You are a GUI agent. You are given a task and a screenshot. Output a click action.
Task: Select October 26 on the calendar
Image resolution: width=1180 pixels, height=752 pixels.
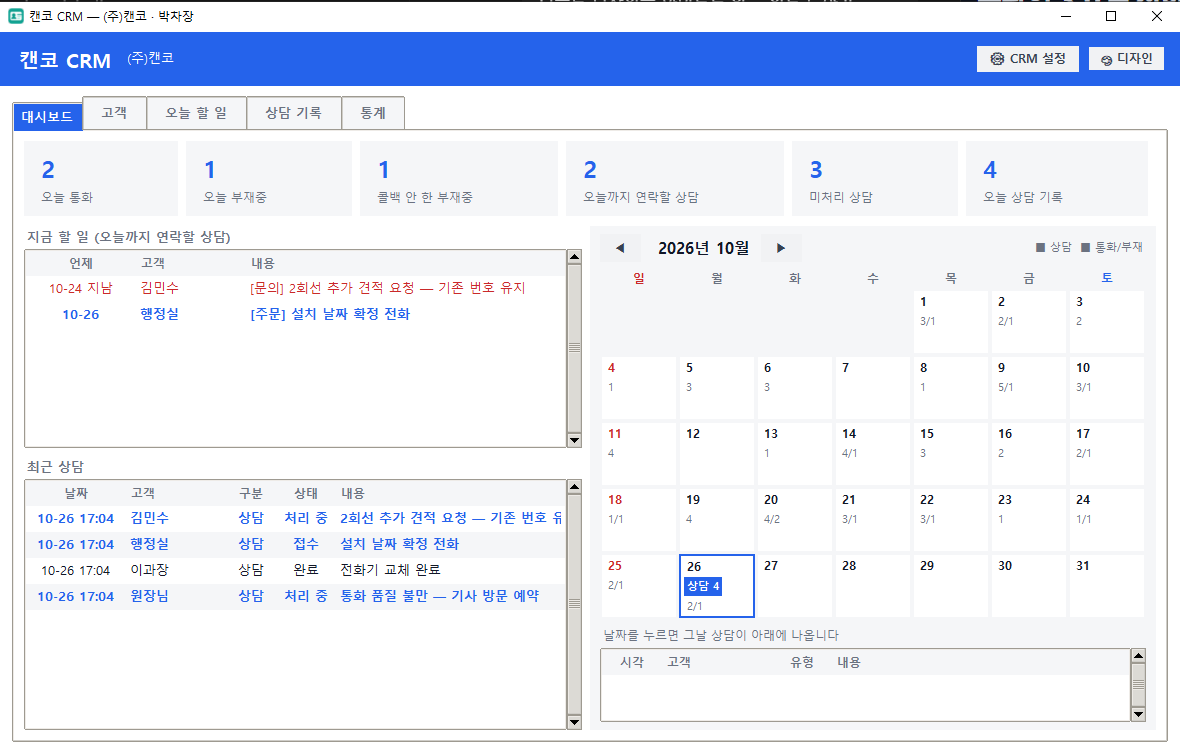(x=716, y=586)
